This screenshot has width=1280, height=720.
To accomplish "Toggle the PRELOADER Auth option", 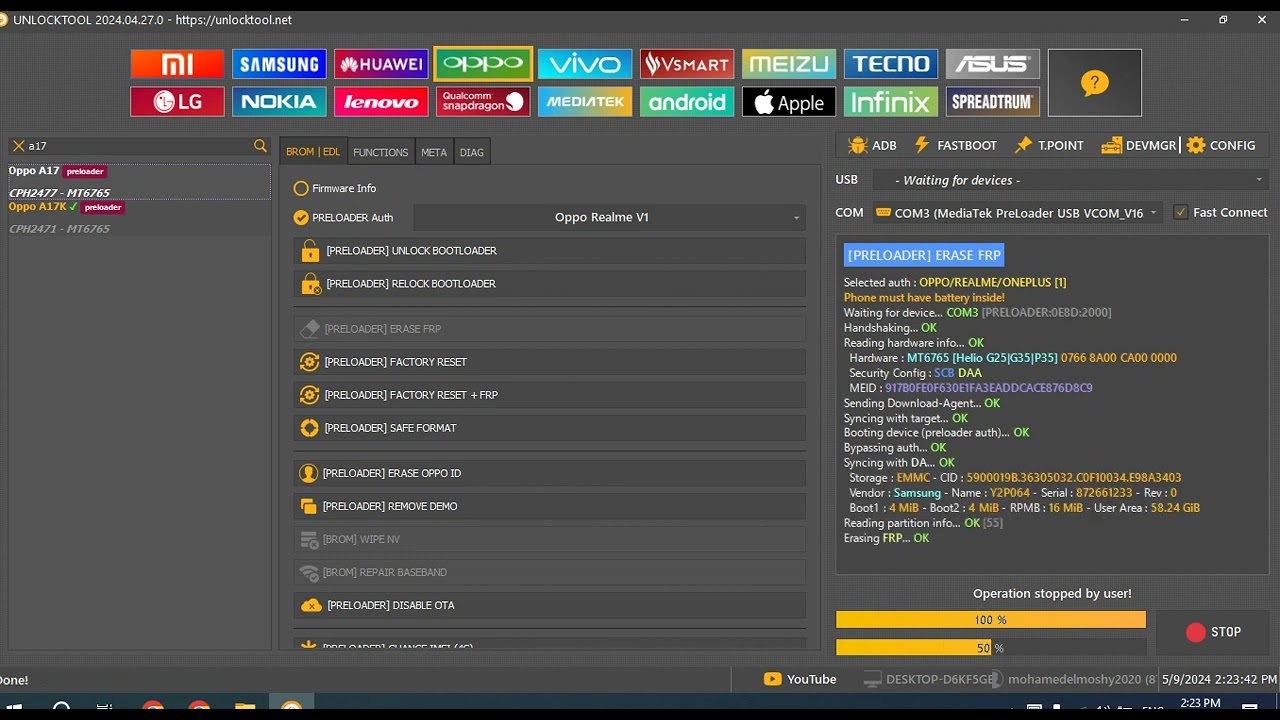I will [301, 217].
